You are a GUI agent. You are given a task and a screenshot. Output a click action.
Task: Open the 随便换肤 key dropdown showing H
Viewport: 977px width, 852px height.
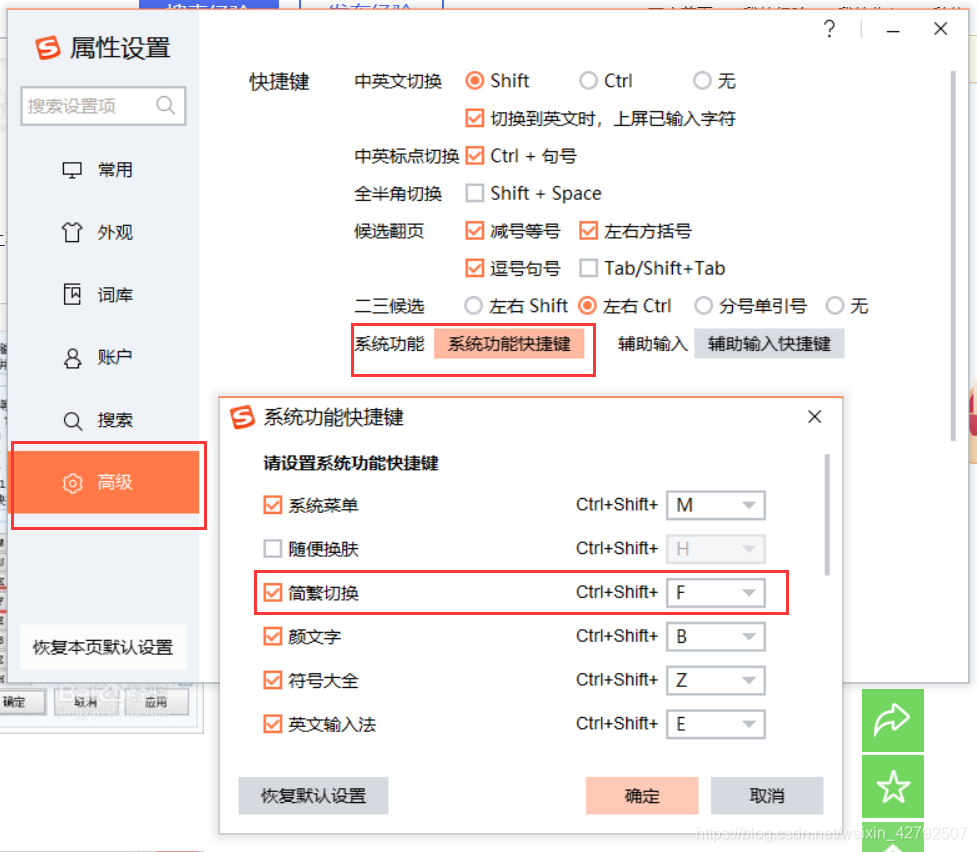(x=715, y=548)
